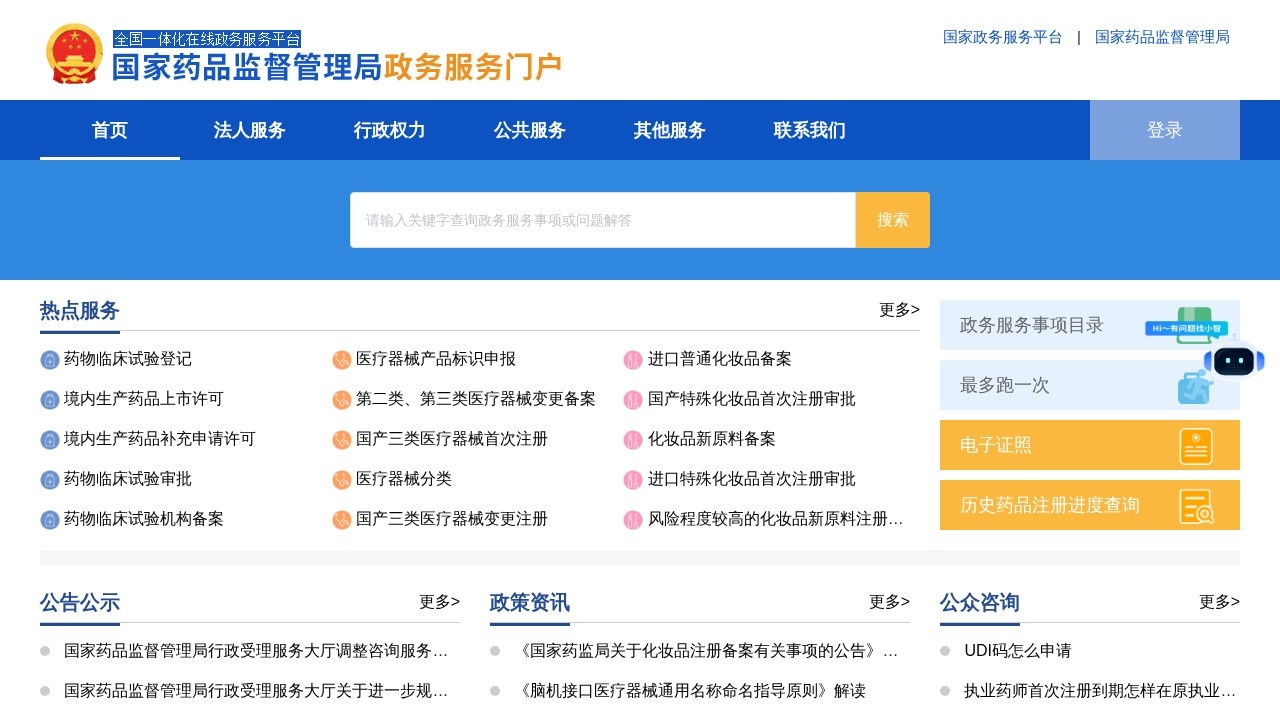Click icon beside 药物临床试验机构备案
The image size is (1280, 720).
(50, 520)
